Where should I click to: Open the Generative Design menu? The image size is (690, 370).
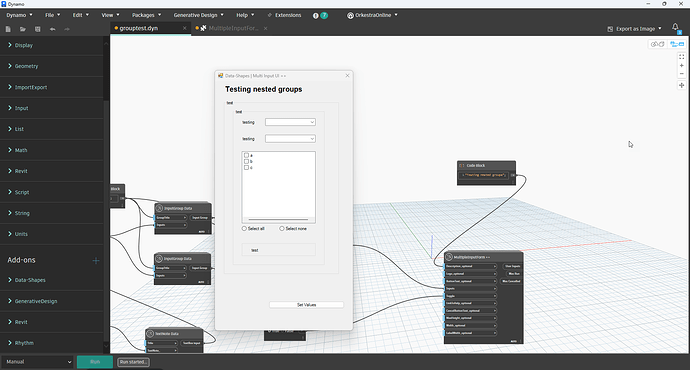point(198,15)
